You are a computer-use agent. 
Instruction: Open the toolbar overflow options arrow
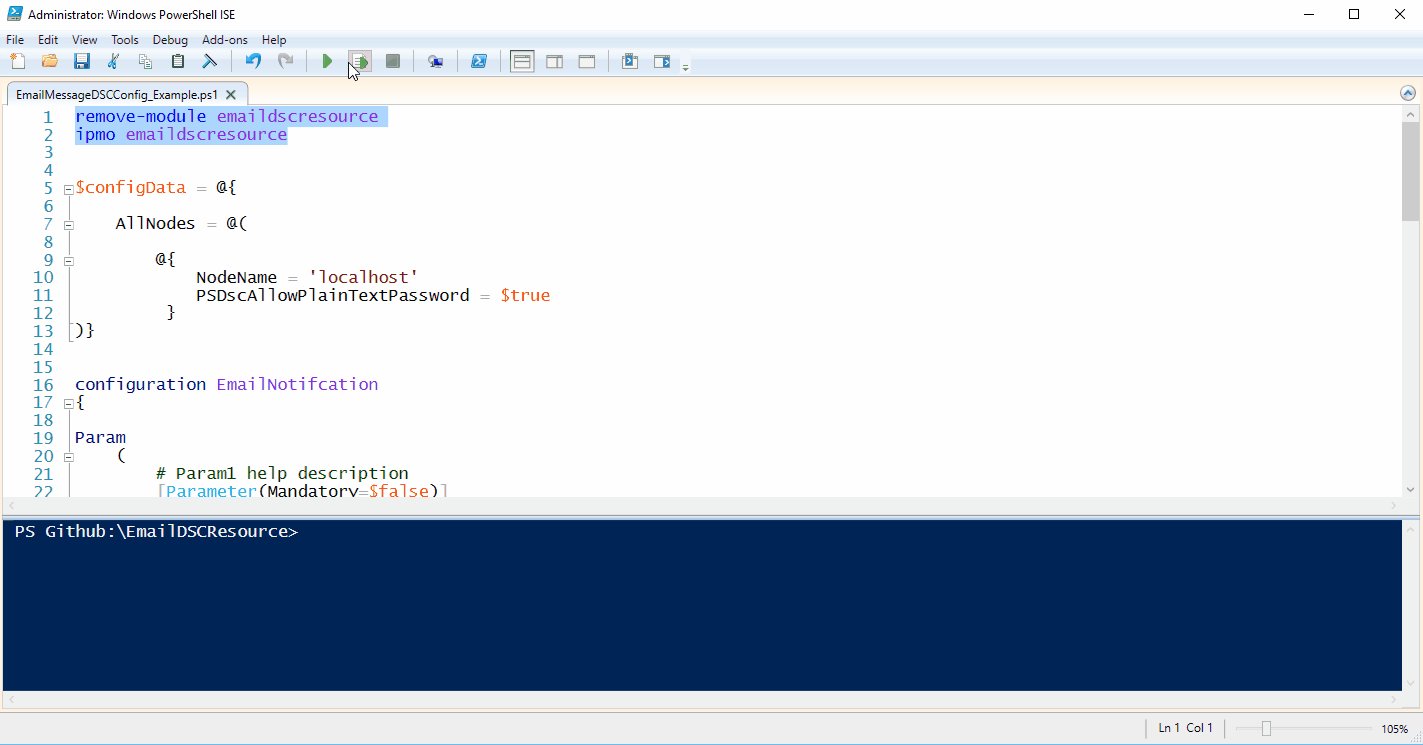click(x=685, y=67)
